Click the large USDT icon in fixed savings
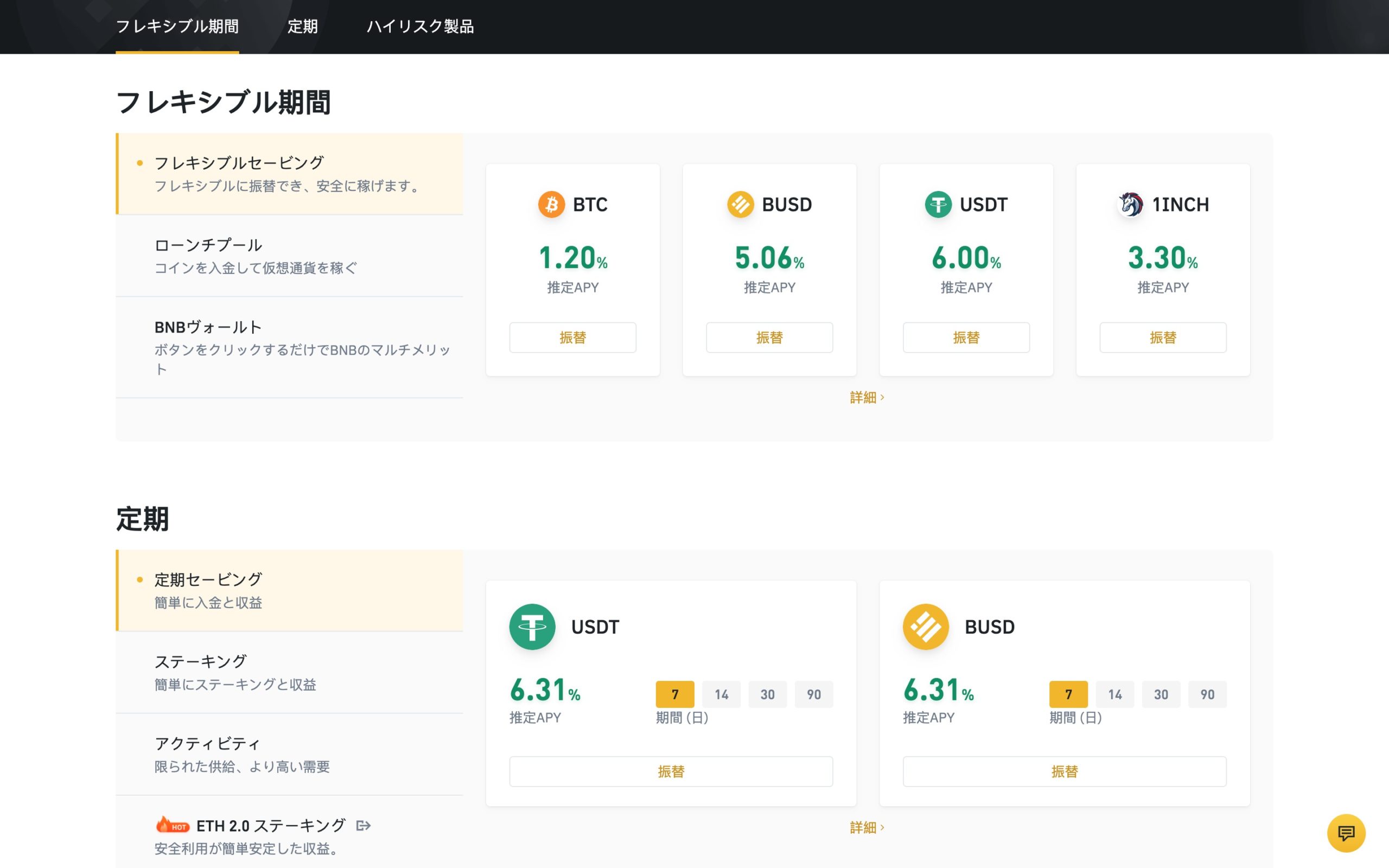This screenshot has width=1389, height=868. pos(532,627)
